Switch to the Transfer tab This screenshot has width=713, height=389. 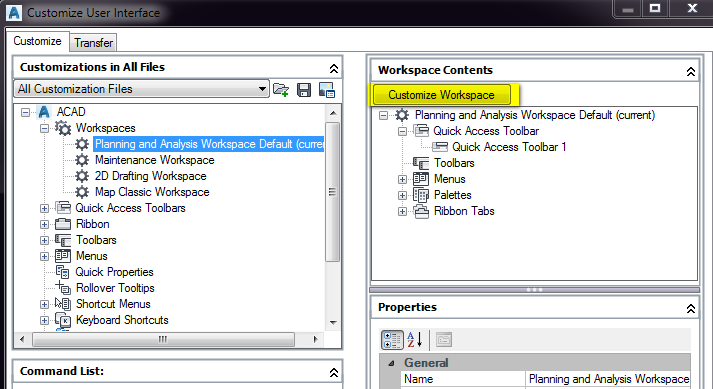click(93, 43)
